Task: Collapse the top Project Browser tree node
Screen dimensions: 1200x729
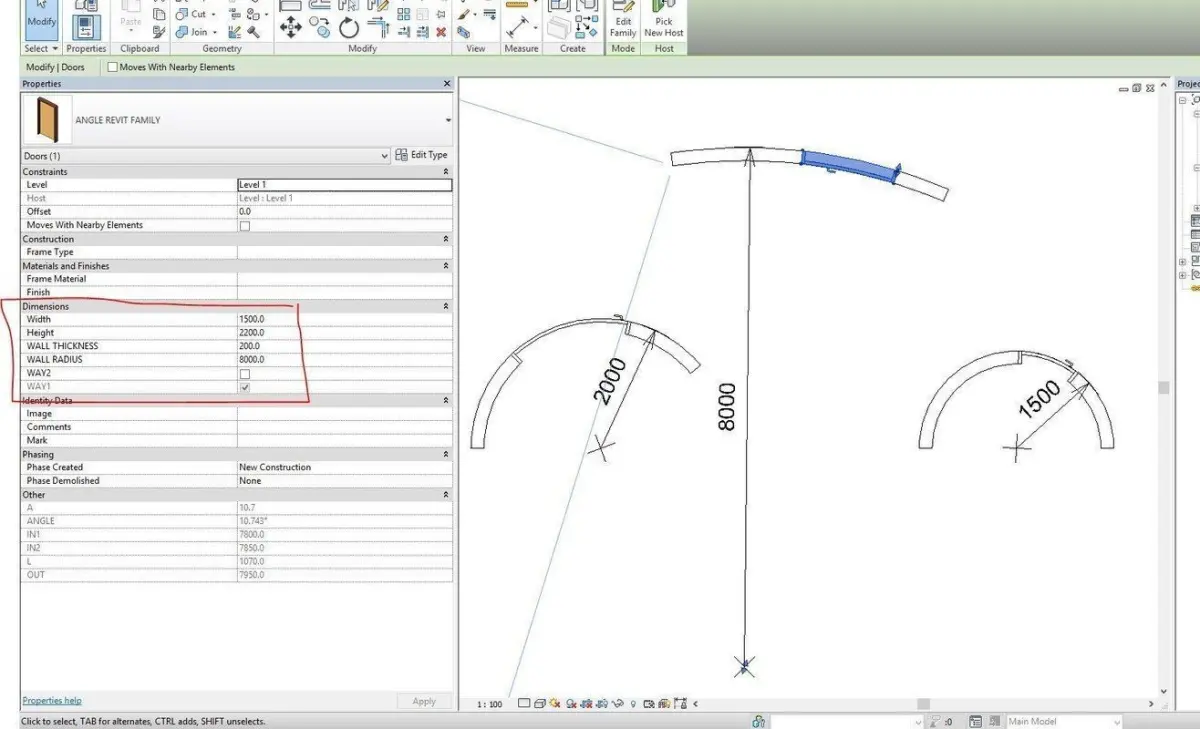Action: [x=1183, y=100]
